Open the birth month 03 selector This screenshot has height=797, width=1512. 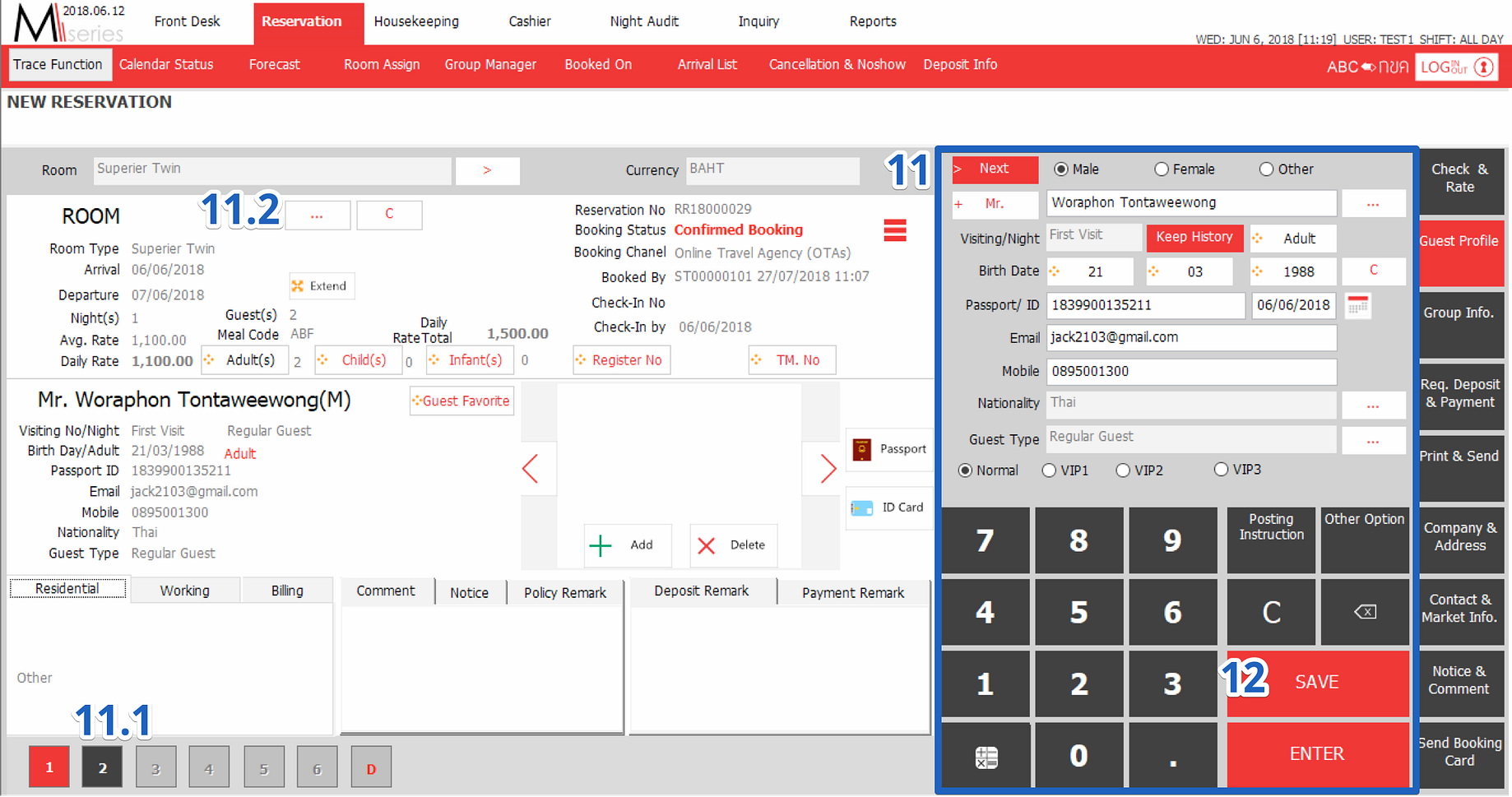pyautogui.click(x=1190, y=271)
